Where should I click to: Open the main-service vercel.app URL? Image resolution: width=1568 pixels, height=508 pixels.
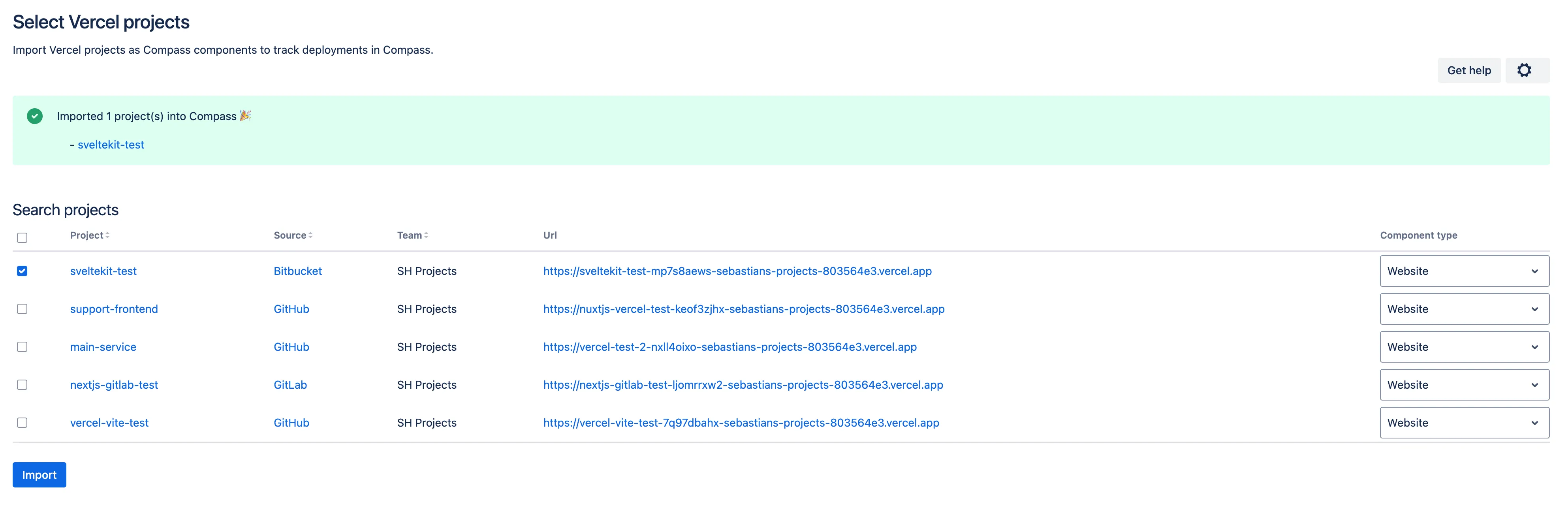[x=729, y=346]
